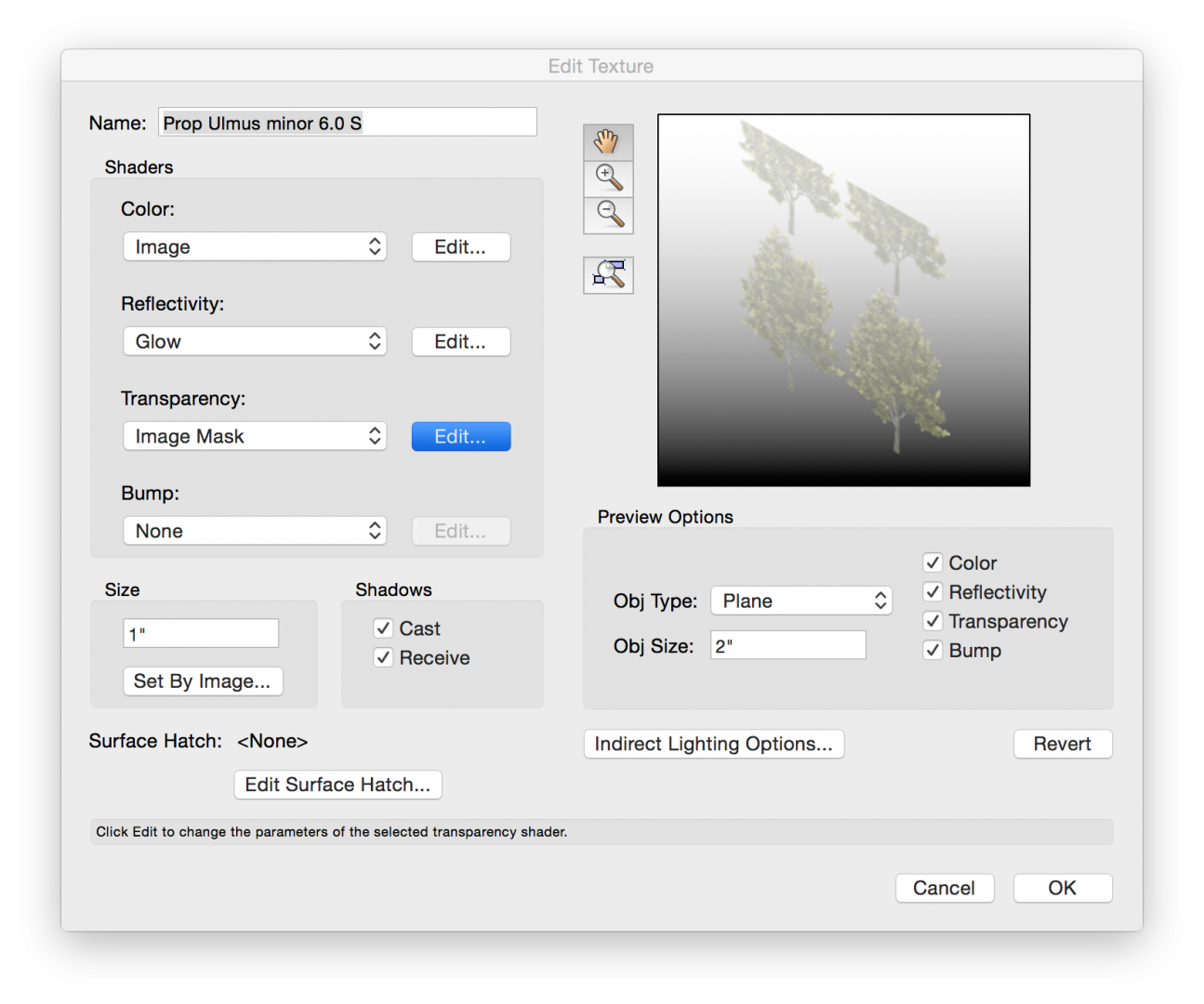
Task: Open the Bump shader dropdown
Action: (x=255, y=532)
